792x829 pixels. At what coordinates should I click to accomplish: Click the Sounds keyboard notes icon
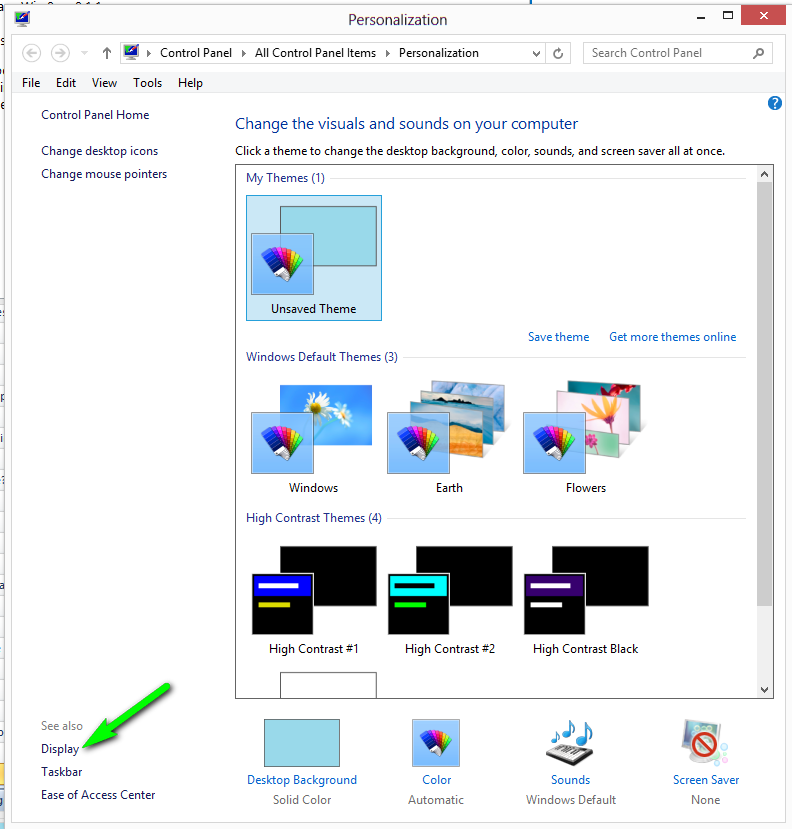(x=570, y=742)
